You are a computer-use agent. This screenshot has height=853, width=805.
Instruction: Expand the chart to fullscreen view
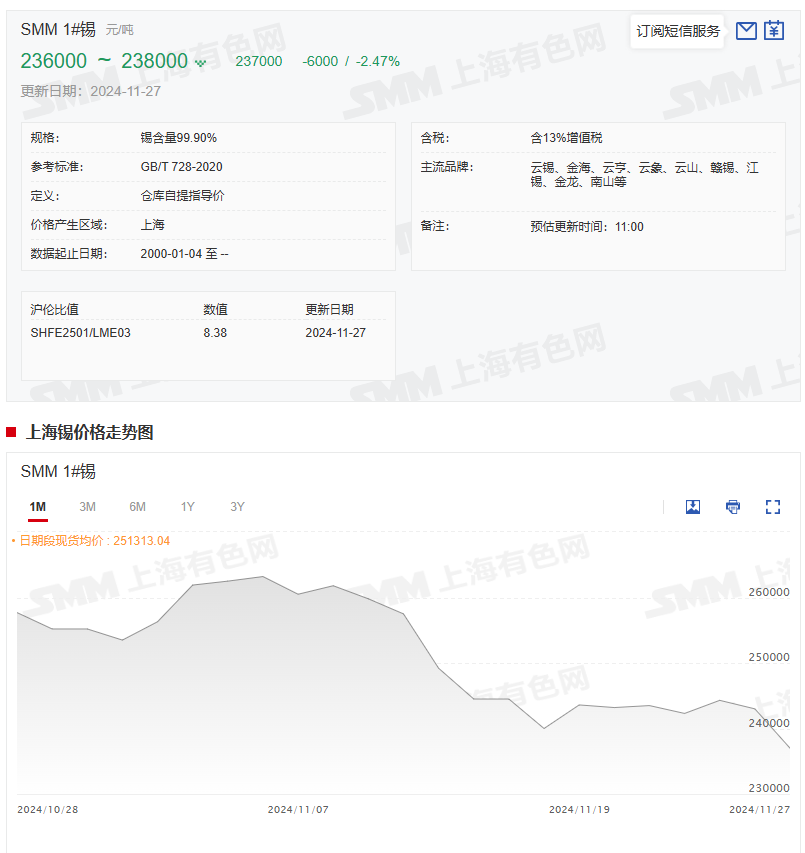pyautogui.click(x=773, y=507)
